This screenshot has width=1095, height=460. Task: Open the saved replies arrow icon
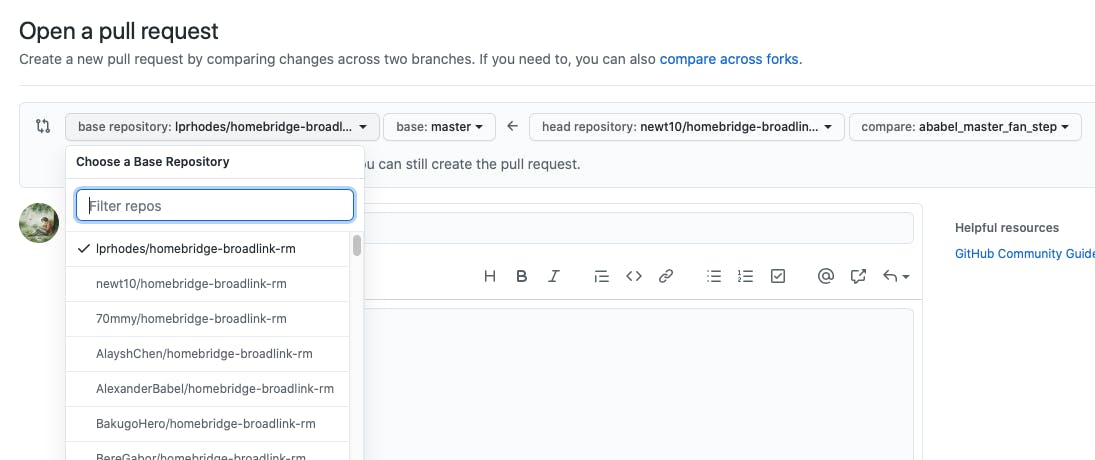pos(896,276)
